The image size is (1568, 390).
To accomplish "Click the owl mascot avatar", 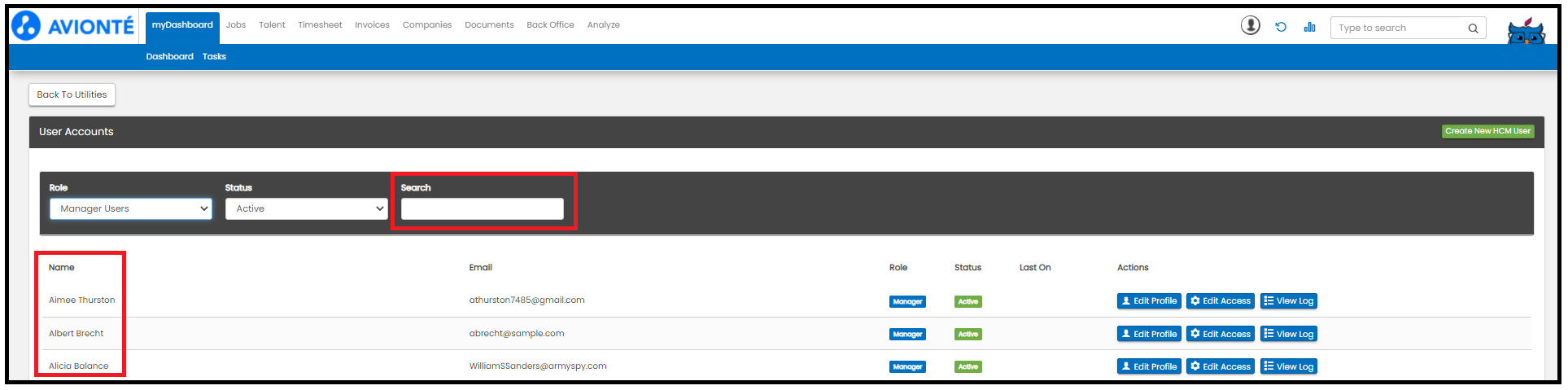I will coord(1526,30).
